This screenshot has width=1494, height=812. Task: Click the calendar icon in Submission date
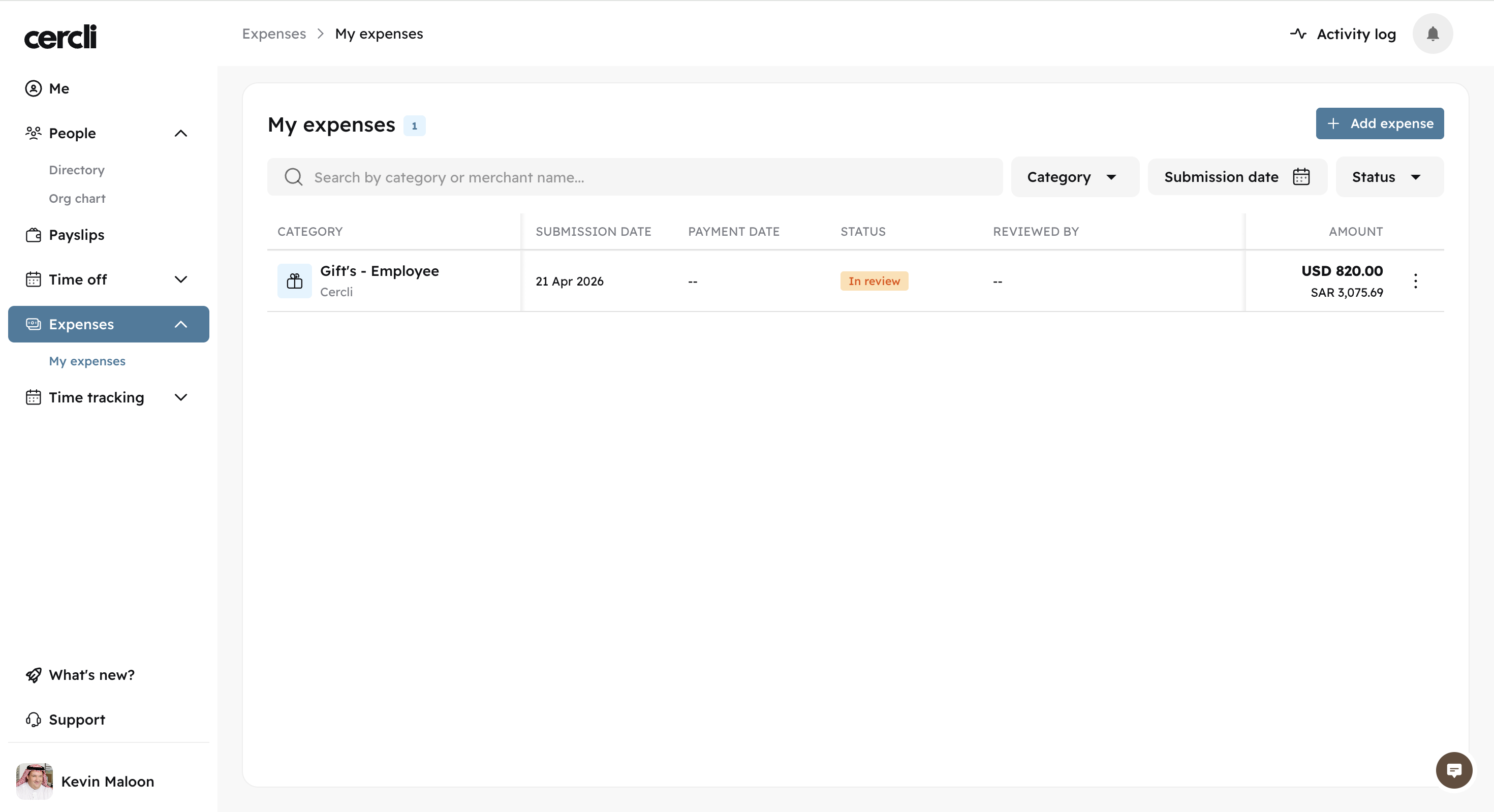(x=1301, y=177)
